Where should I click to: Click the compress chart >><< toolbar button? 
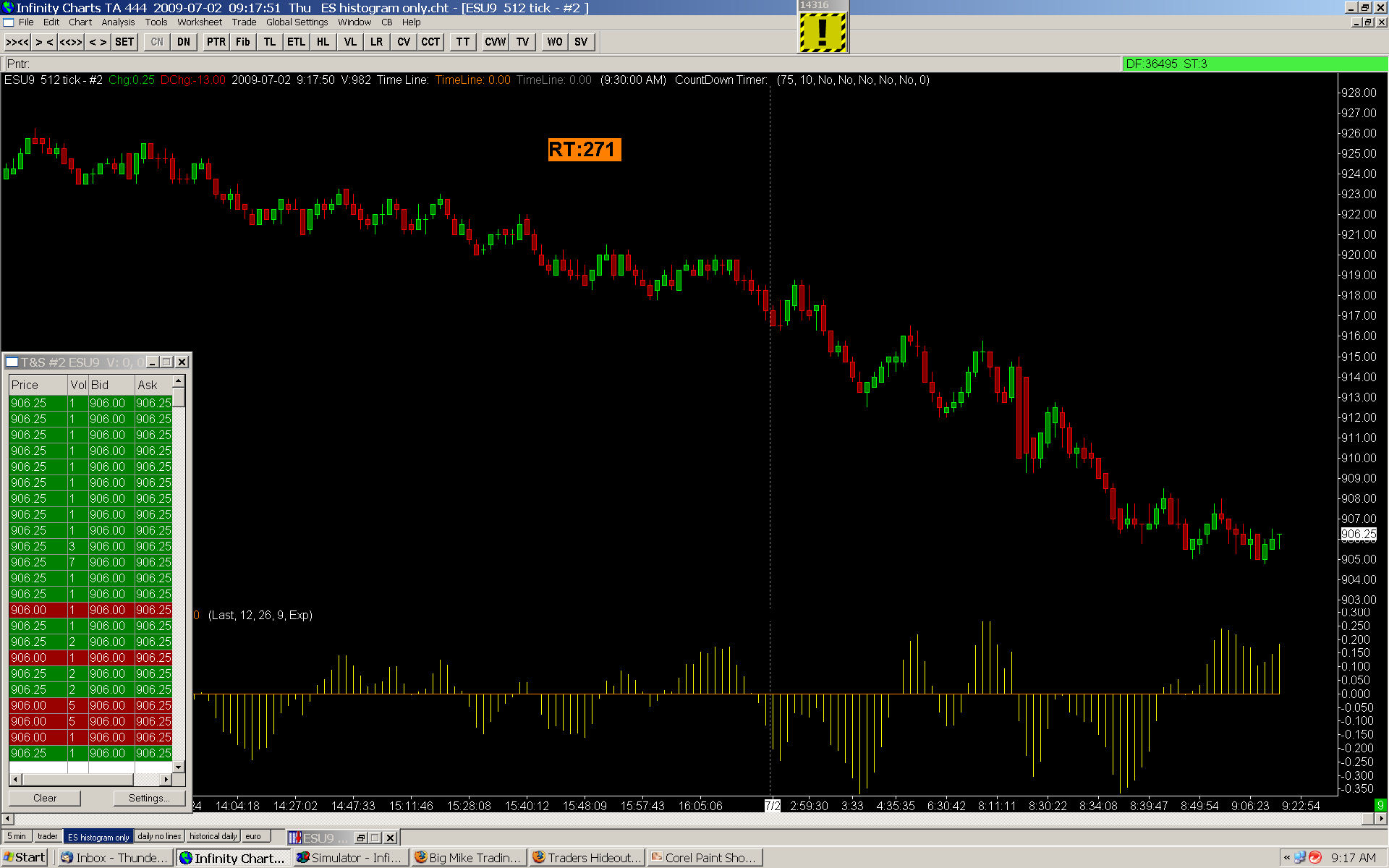pyautogui.click(x=17, y=42)
